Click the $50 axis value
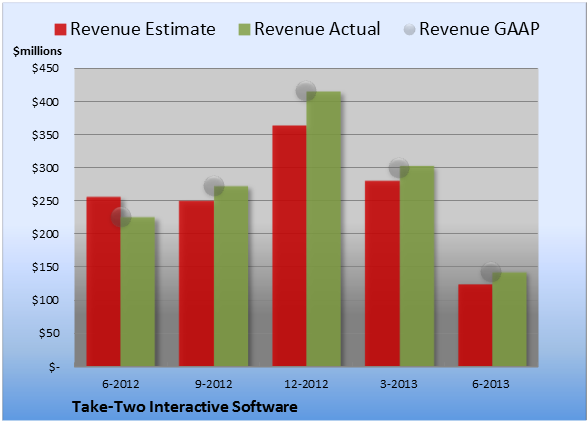 pos(49,333)
